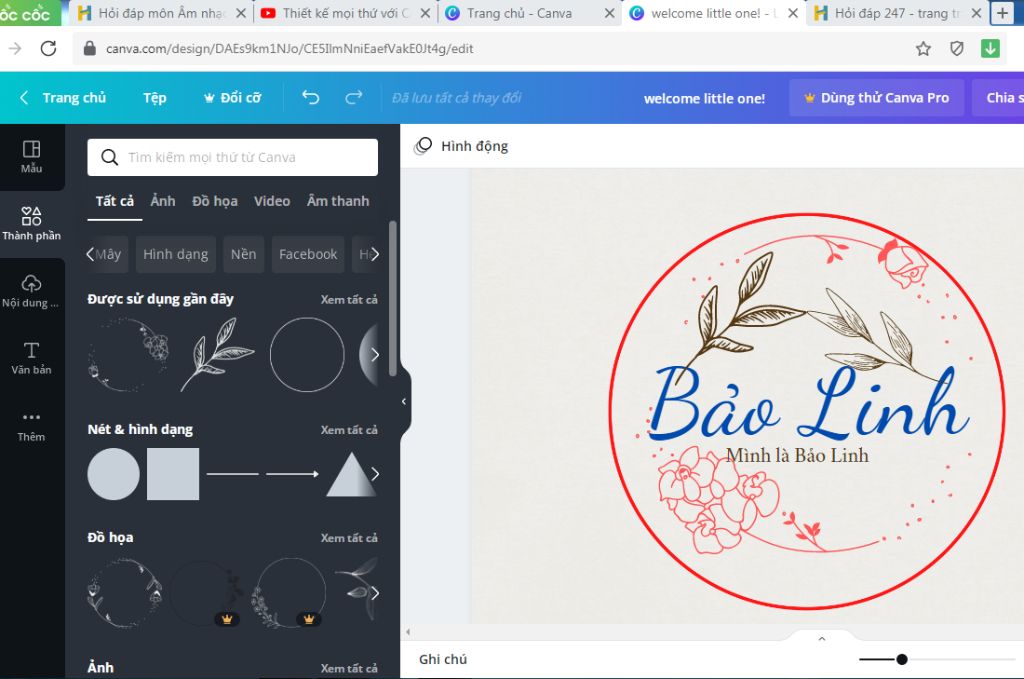Select the recently used floral wreath graphic
The height and width of the screenshot is (679, 1024).
click(x=128, y=355)
